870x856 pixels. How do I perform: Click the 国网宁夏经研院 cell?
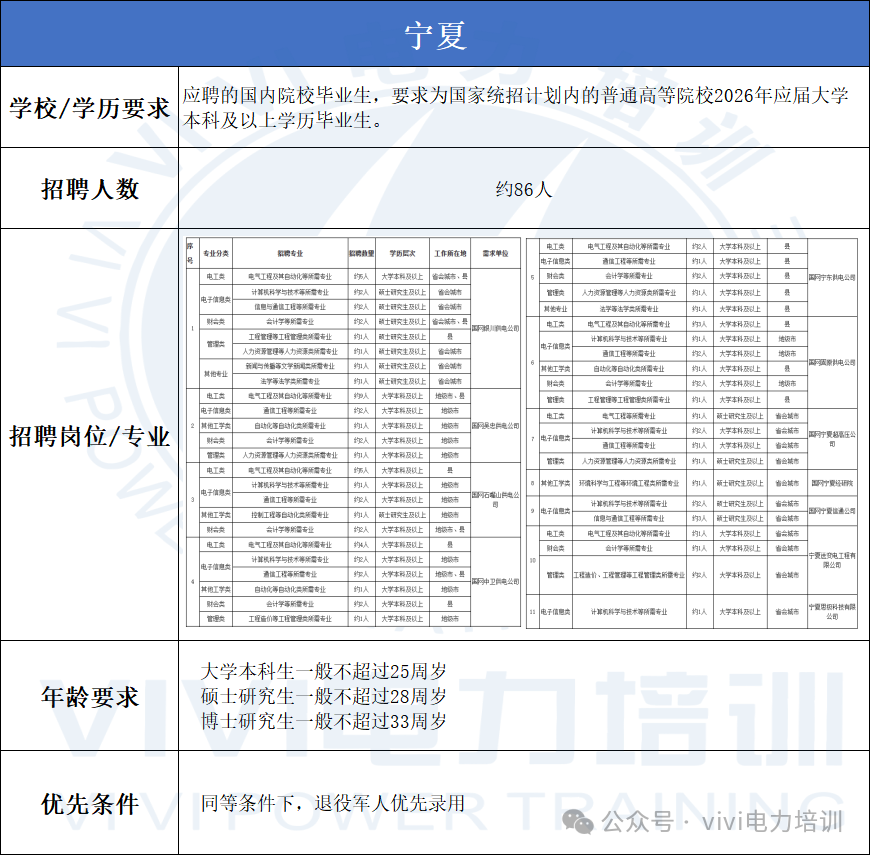(831, 482)
